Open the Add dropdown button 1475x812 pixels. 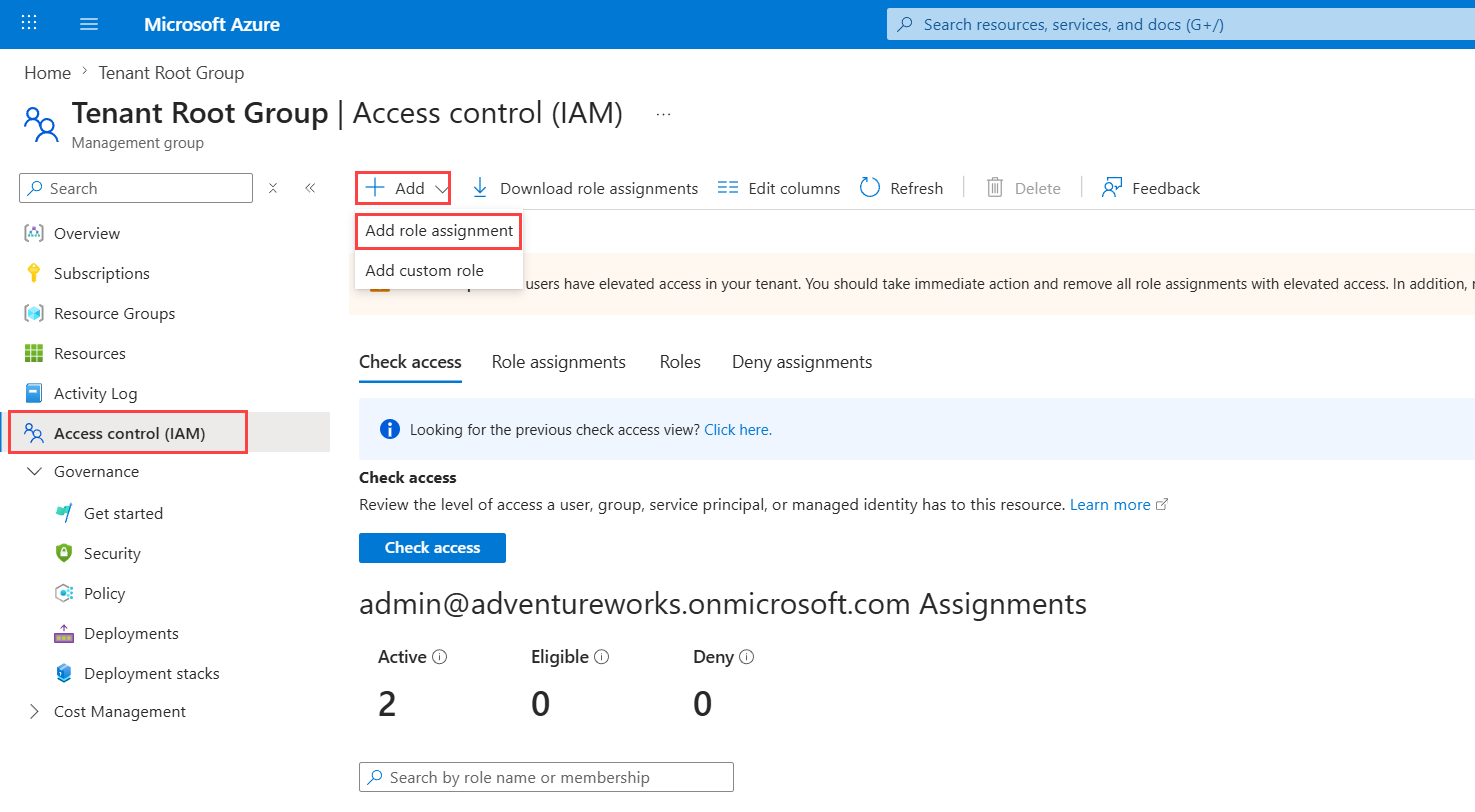(403, 188)
